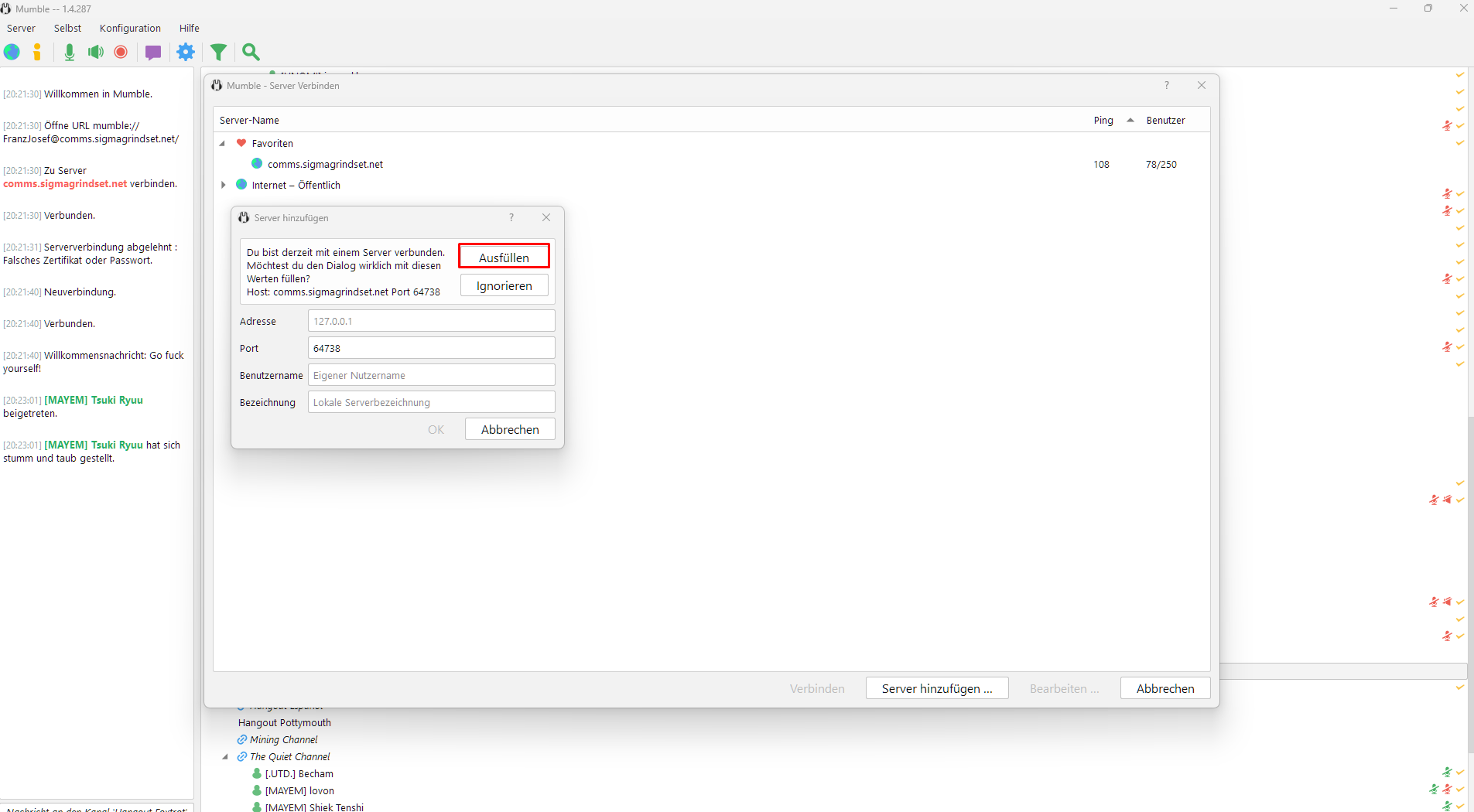This screenshot has height=812, width=1474.
Task: Sort by Ping column header
Action: (x=1103, y=120)
